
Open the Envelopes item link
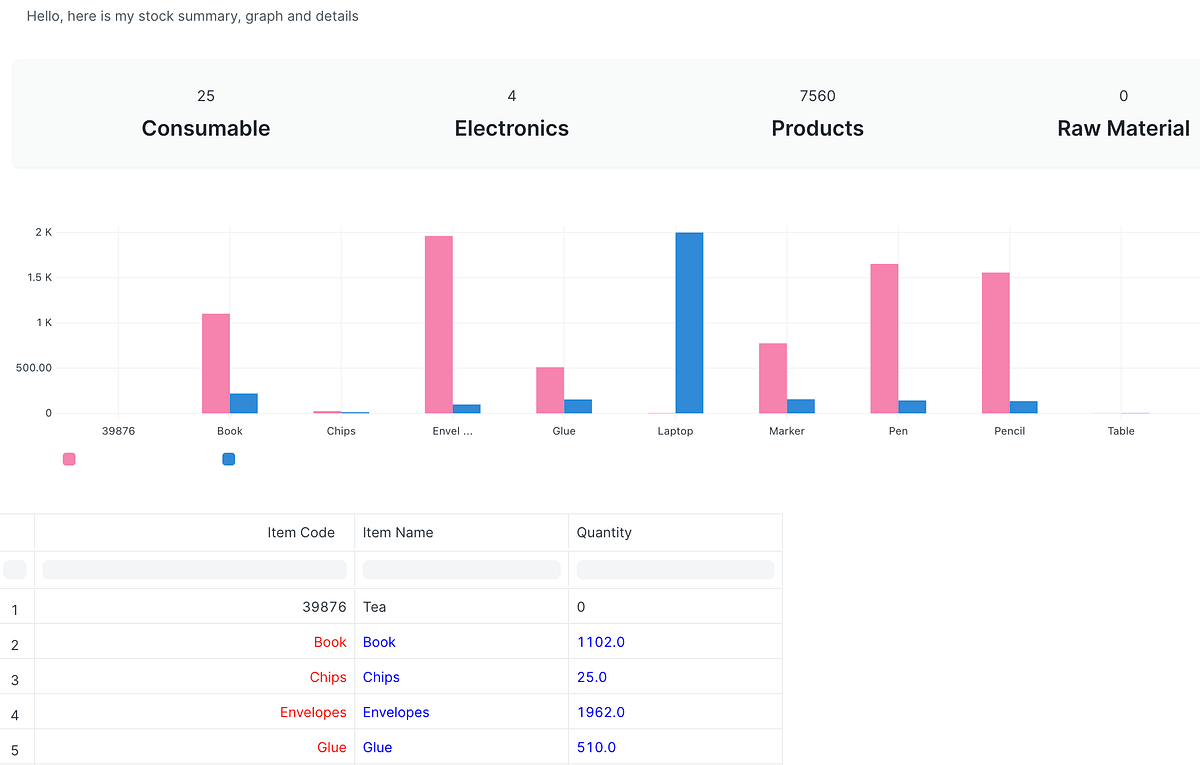[x=396, y=712]
